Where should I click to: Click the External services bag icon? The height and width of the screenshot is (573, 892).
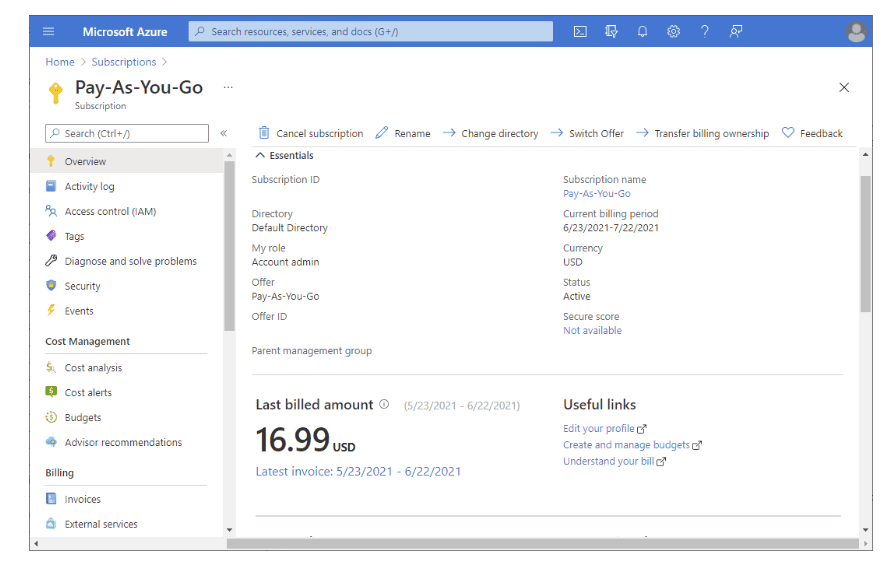[51, 523]
